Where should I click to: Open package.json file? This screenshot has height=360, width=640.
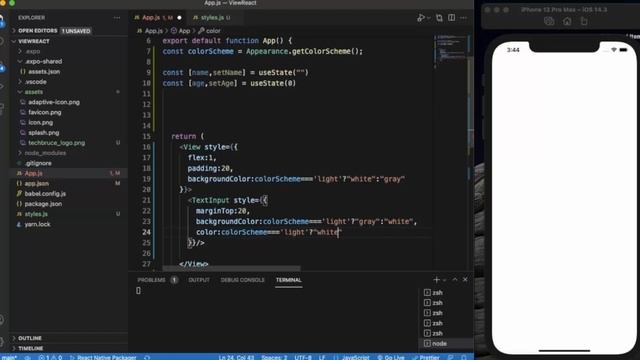click(43, 204)
